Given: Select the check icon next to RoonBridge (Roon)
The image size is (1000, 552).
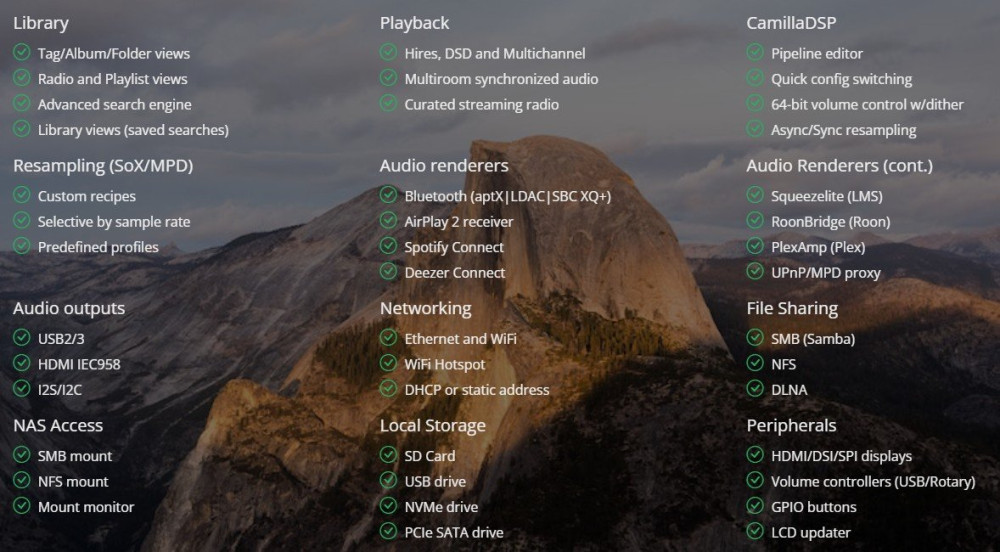Looking at the screenshot, I should point(755,221).
